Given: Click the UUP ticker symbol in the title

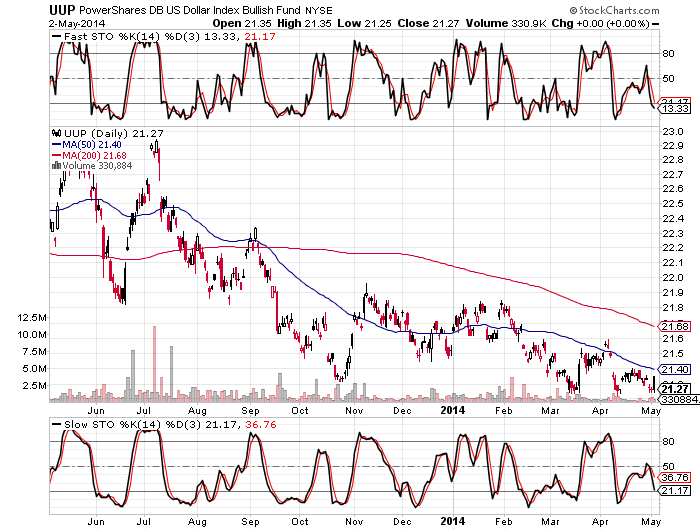Looking at the screenshot, I should pos(62,10).
